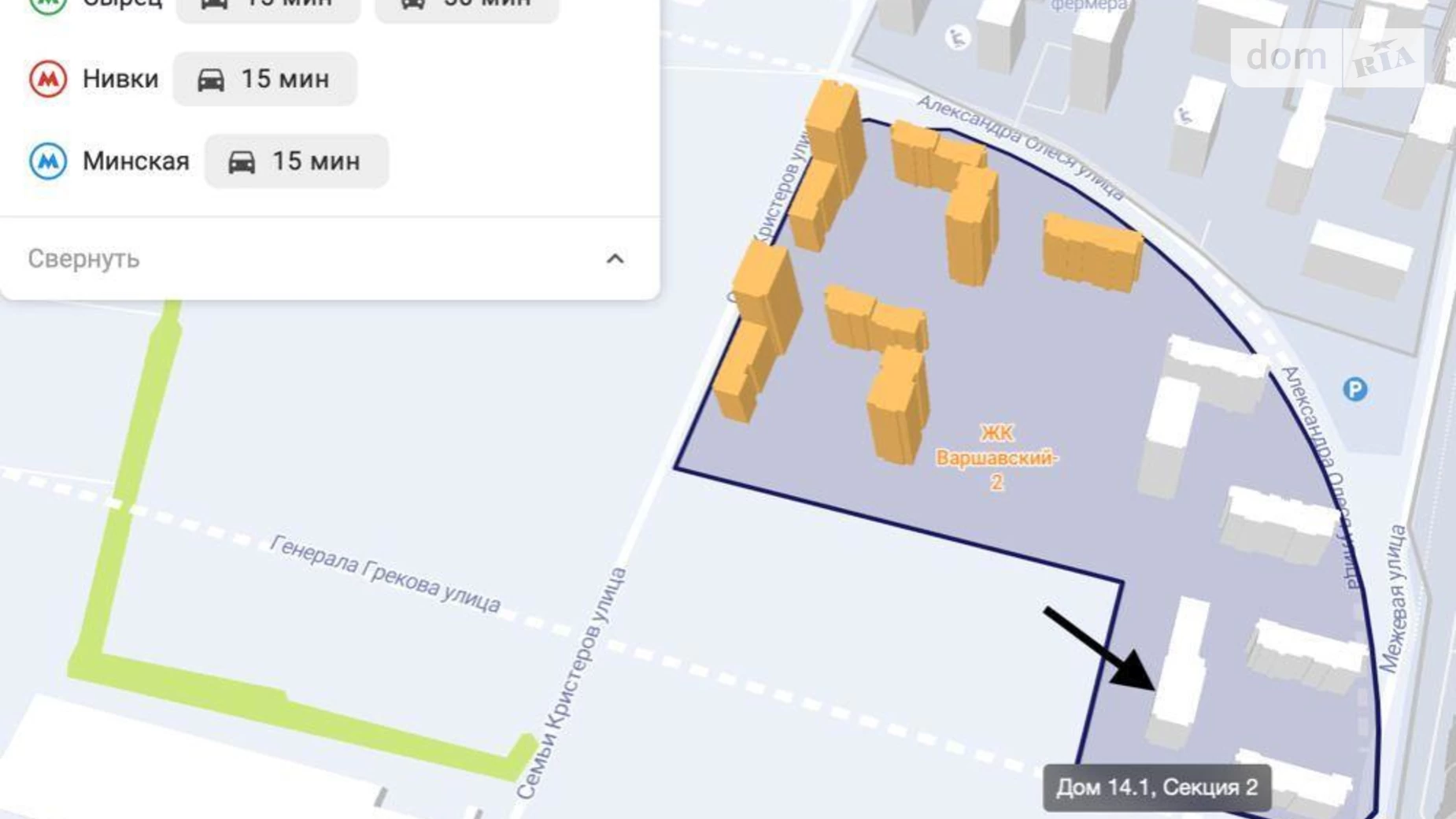1456x819 pixels.
Task: Click Межевая улица street label
Action: click(x=1392, y=599)
